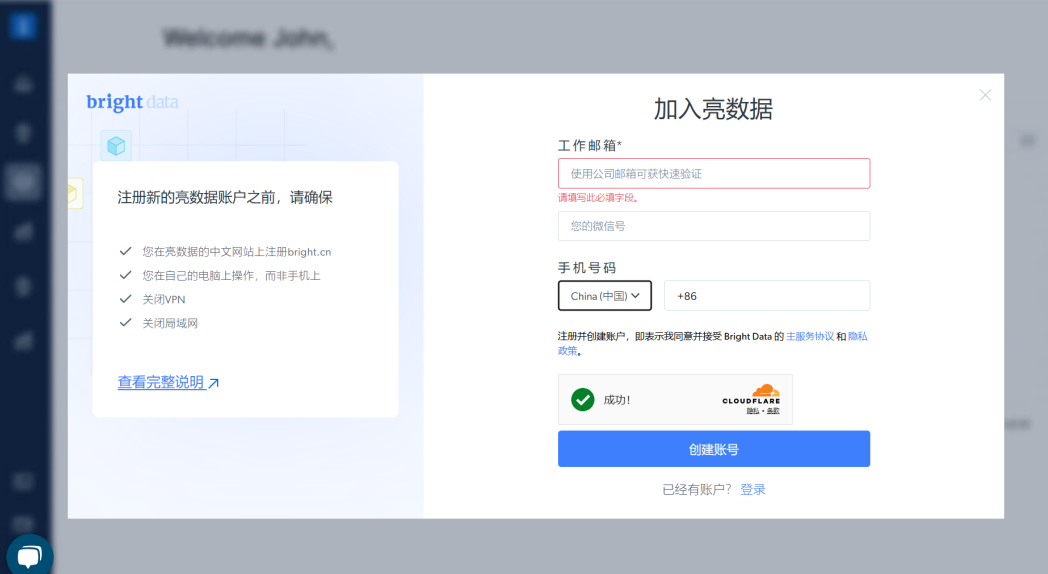This screenshot has width=1048, height=574.
Task: Click the 已经有账户? text
Action: coord(697,490)
